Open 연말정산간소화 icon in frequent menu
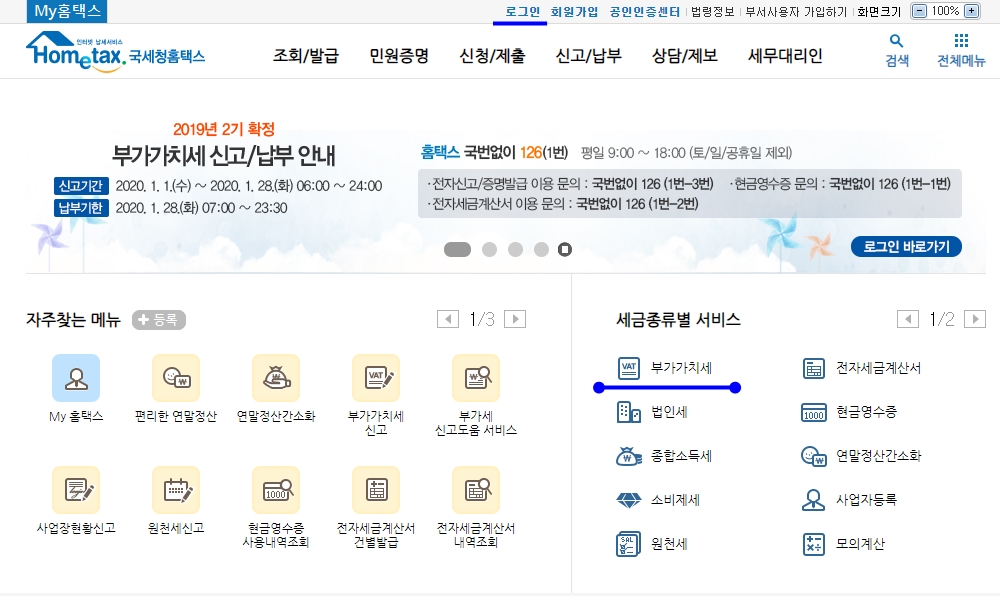The width and height of the screenshot is (1000, 596). tap(276, 378)
